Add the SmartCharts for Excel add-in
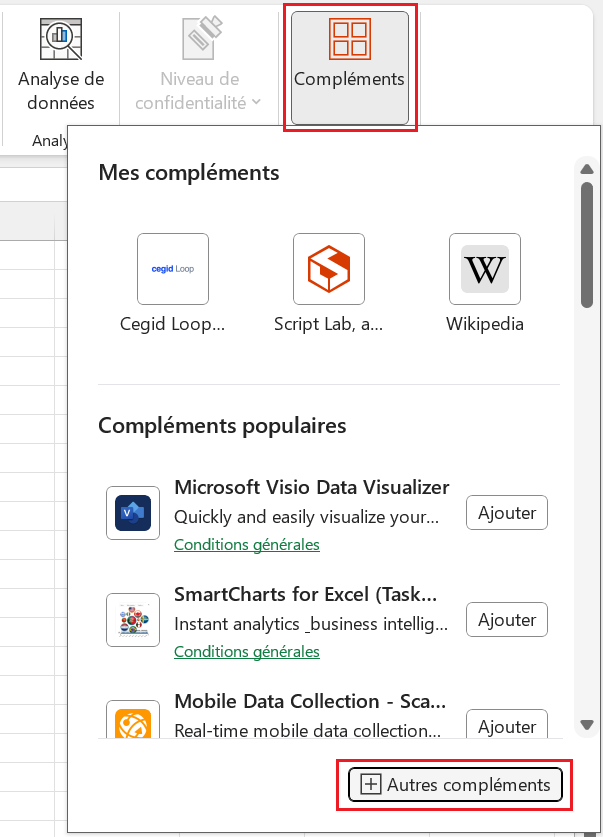This screenshot has height=837, width=603. [507, 619]
